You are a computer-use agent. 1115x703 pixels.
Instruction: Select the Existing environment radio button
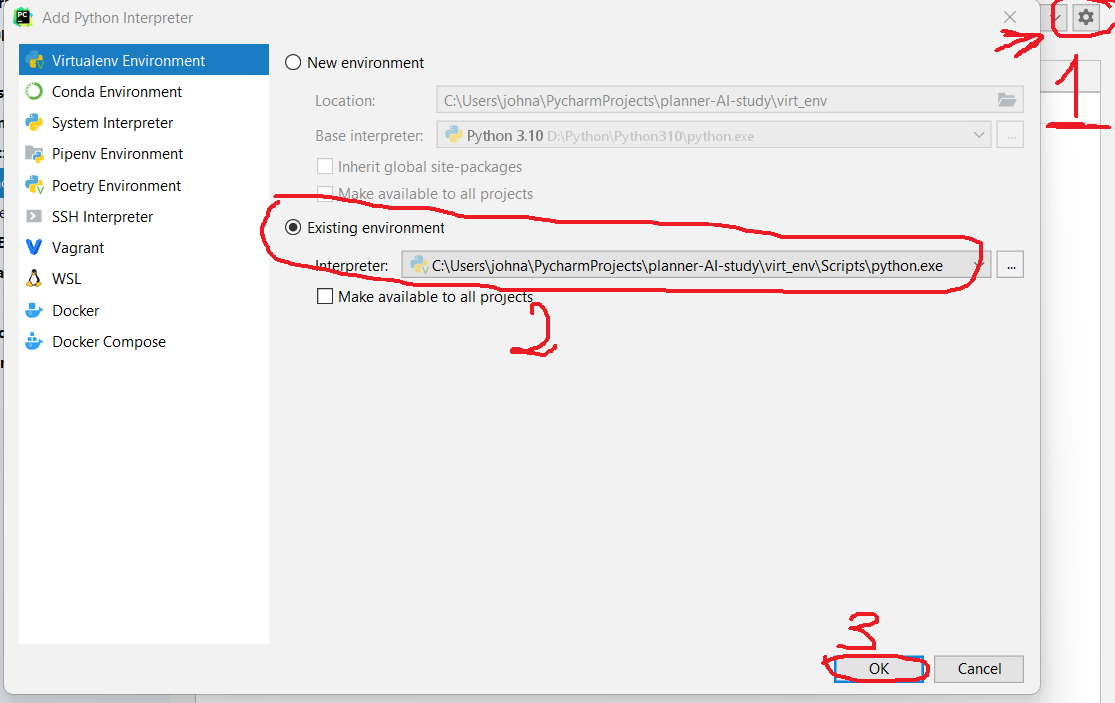click(293, 227)
